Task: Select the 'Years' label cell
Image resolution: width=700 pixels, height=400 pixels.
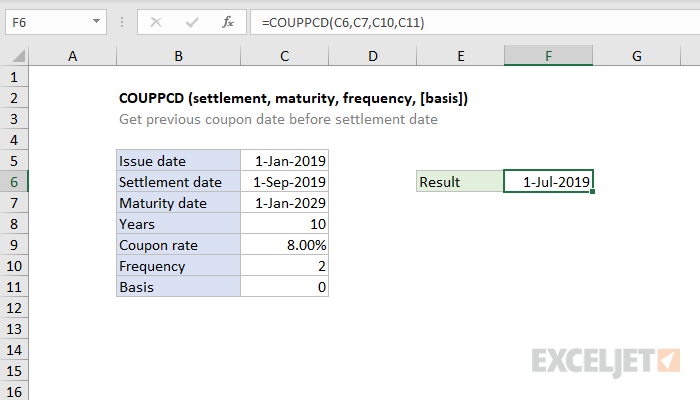Action: point(178,224)
